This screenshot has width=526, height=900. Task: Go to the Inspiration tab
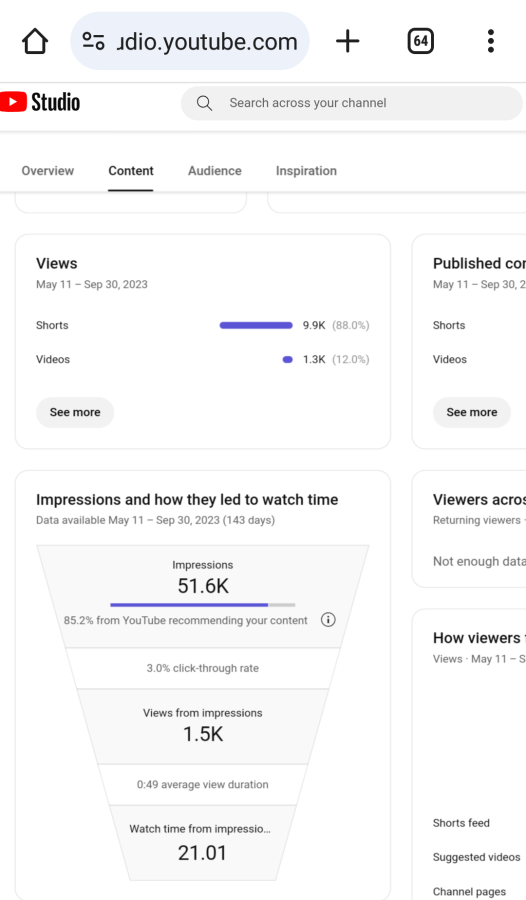tap(306, 171)
